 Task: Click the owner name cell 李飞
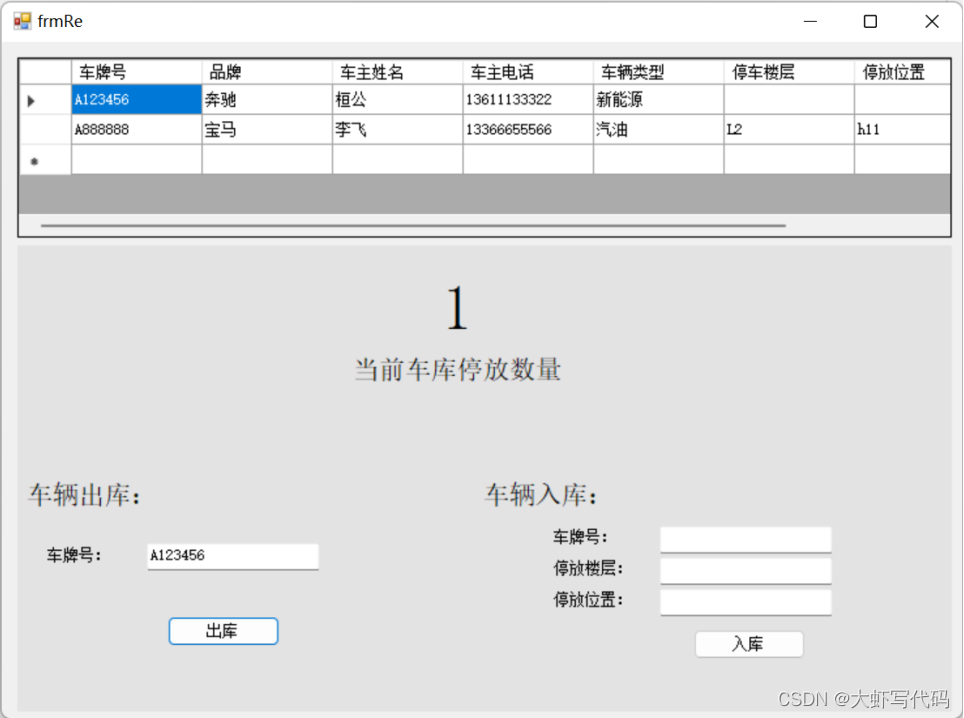397,130
